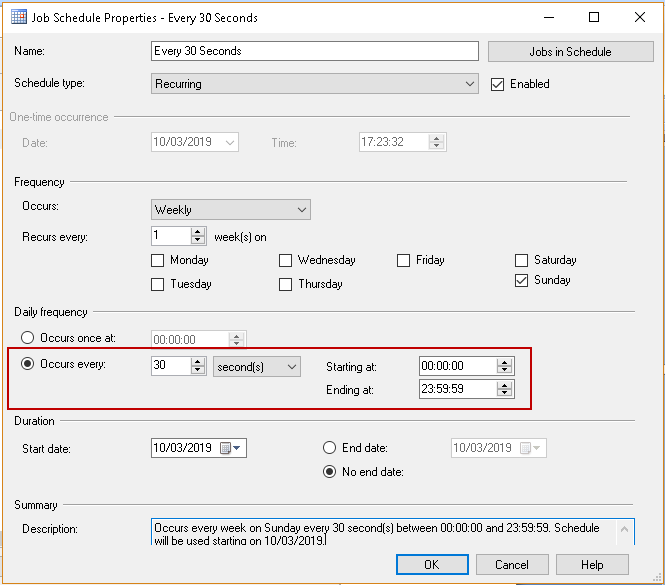Increase the Recur every weeks value

pos(197,232)
